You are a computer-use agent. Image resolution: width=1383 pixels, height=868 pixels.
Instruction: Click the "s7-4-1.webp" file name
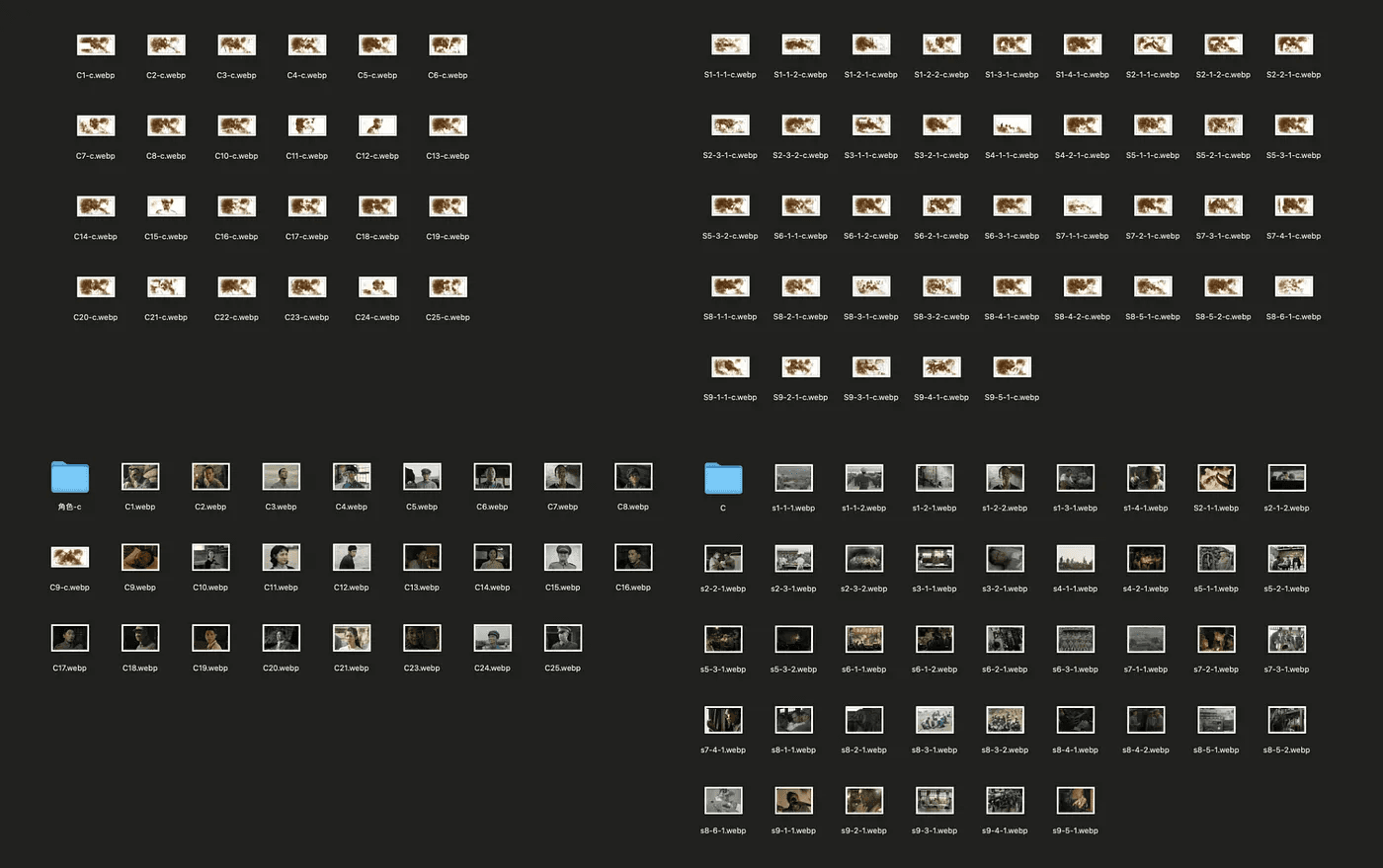tap(723, 750)
